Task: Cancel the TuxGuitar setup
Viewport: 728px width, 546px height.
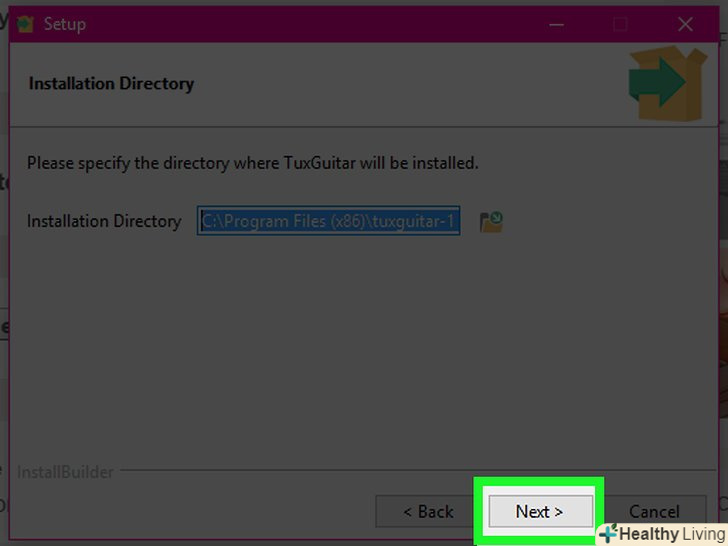Action: (x=654, y=511)
